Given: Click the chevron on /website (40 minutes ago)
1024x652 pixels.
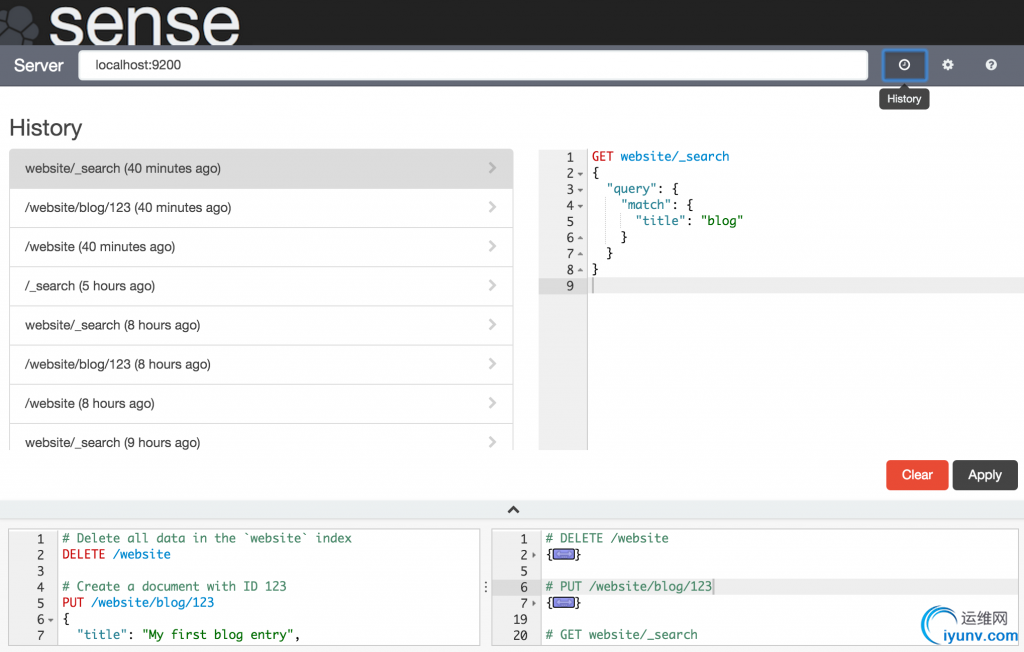Looking at the screenshot, I should click(x=492, y=246).
